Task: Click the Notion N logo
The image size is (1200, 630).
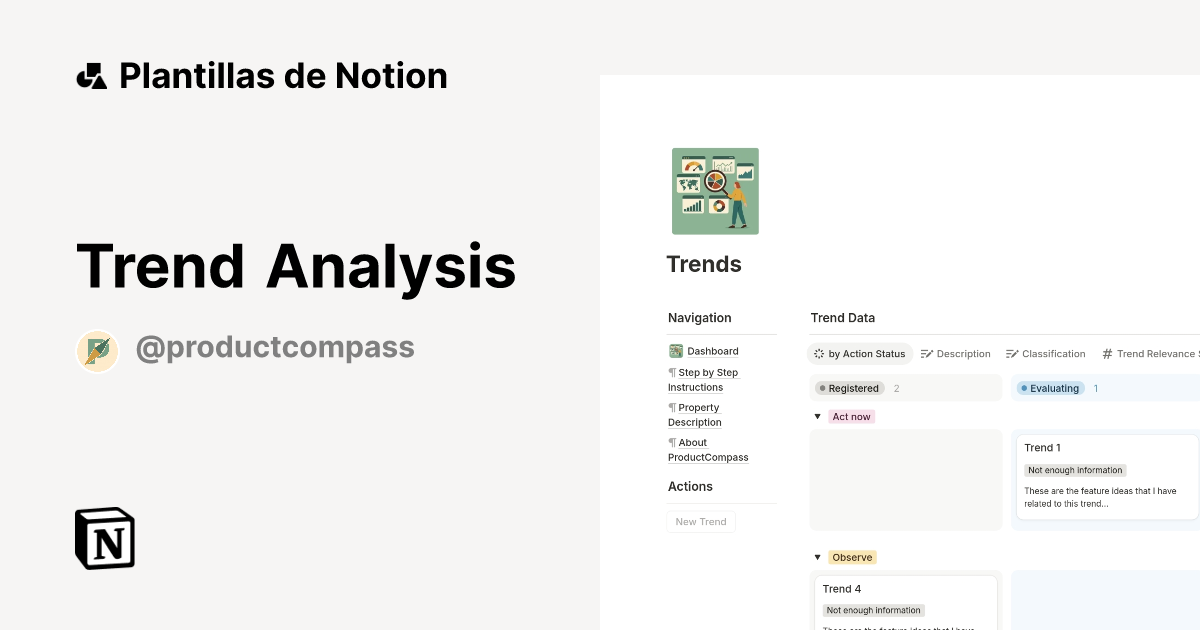Action: tap(104, 538)
